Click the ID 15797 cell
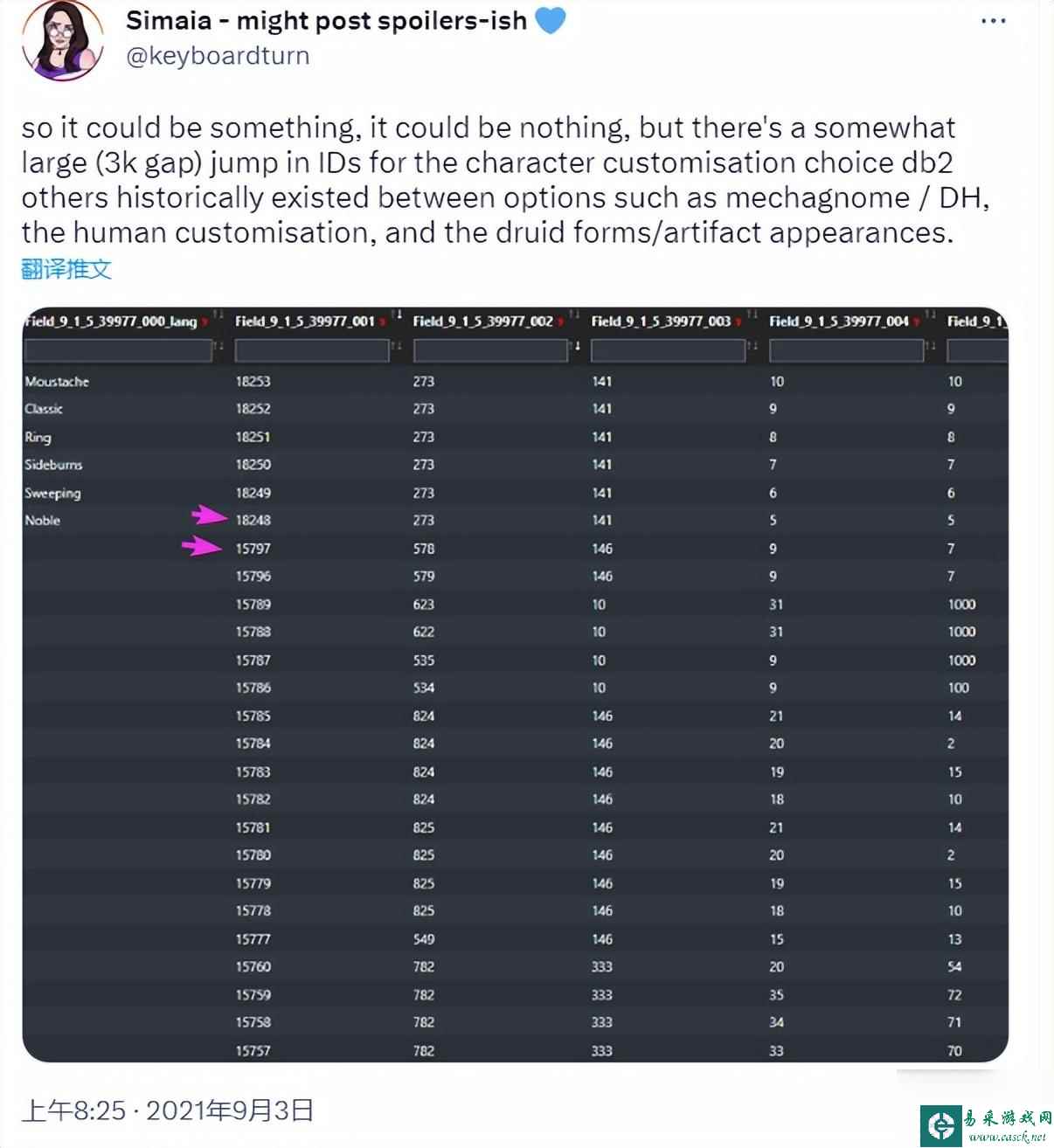 [253, 549]
